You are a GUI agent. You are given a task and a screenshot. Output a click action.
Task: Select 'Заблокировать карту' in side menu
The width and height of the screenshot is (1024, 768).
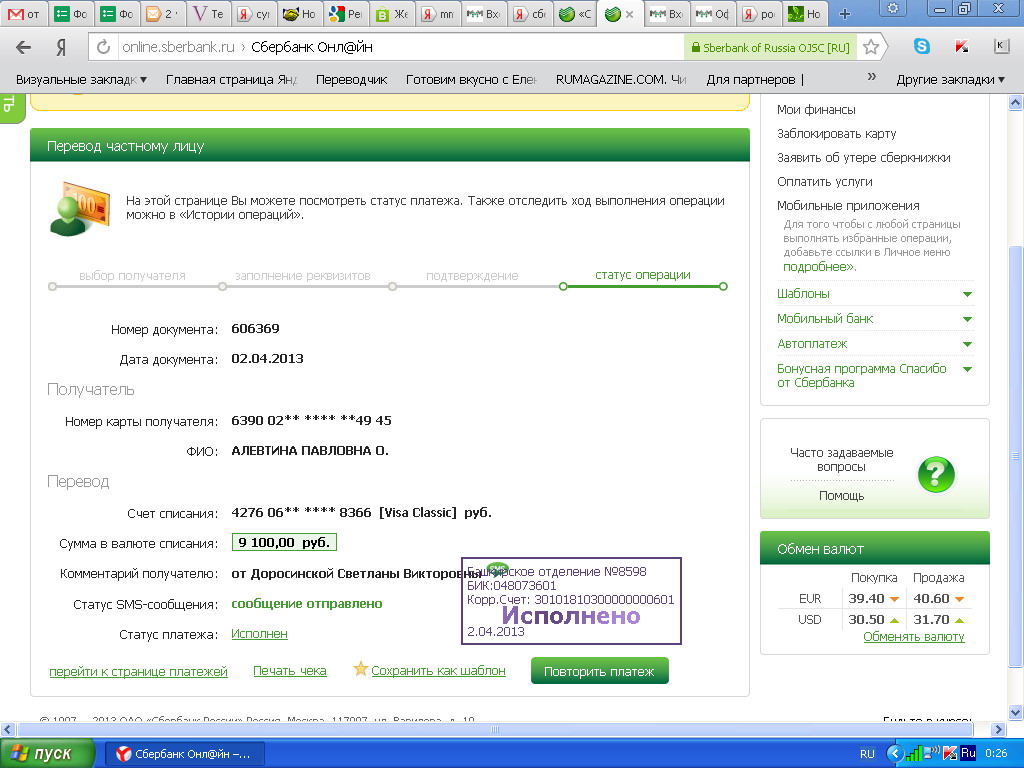click(x=836, y=134)
